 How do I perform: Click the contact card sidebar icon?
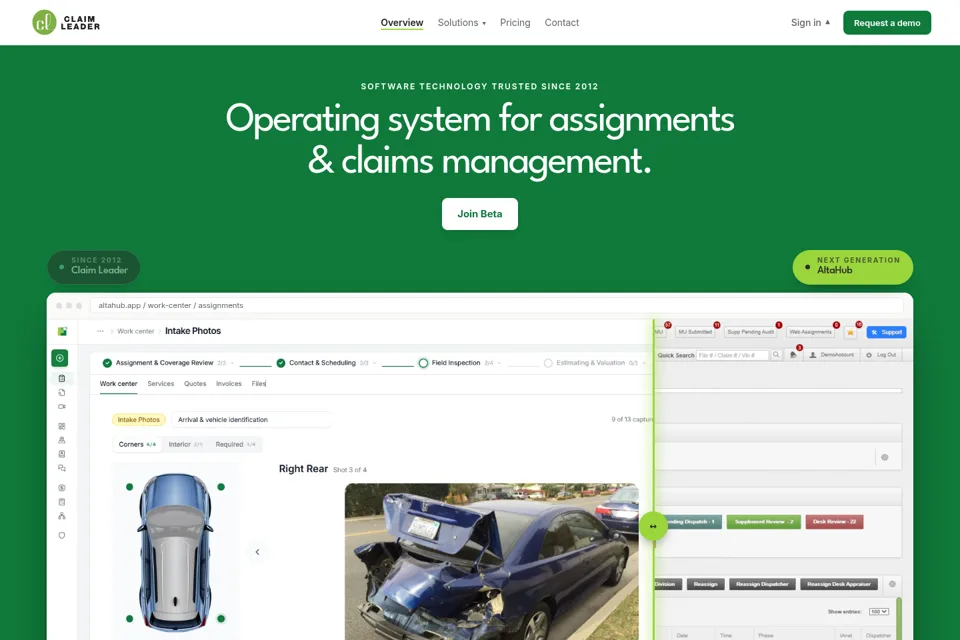point(62,454)
